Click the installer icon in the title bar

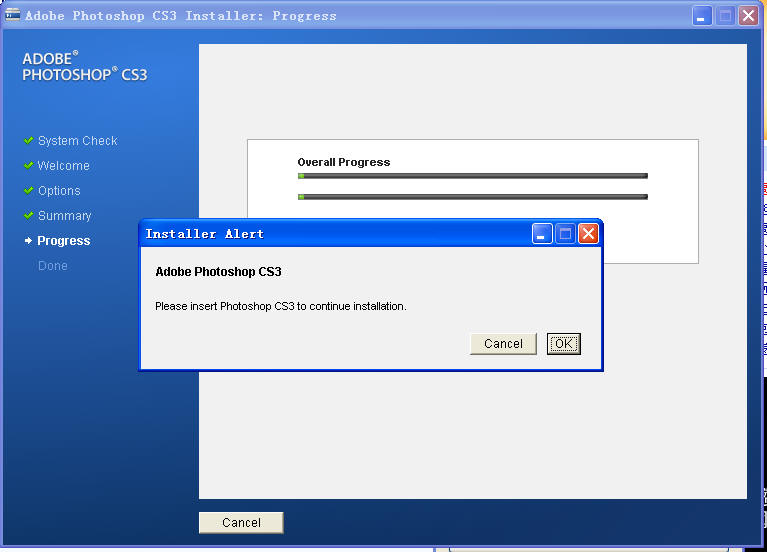[12, 15]
